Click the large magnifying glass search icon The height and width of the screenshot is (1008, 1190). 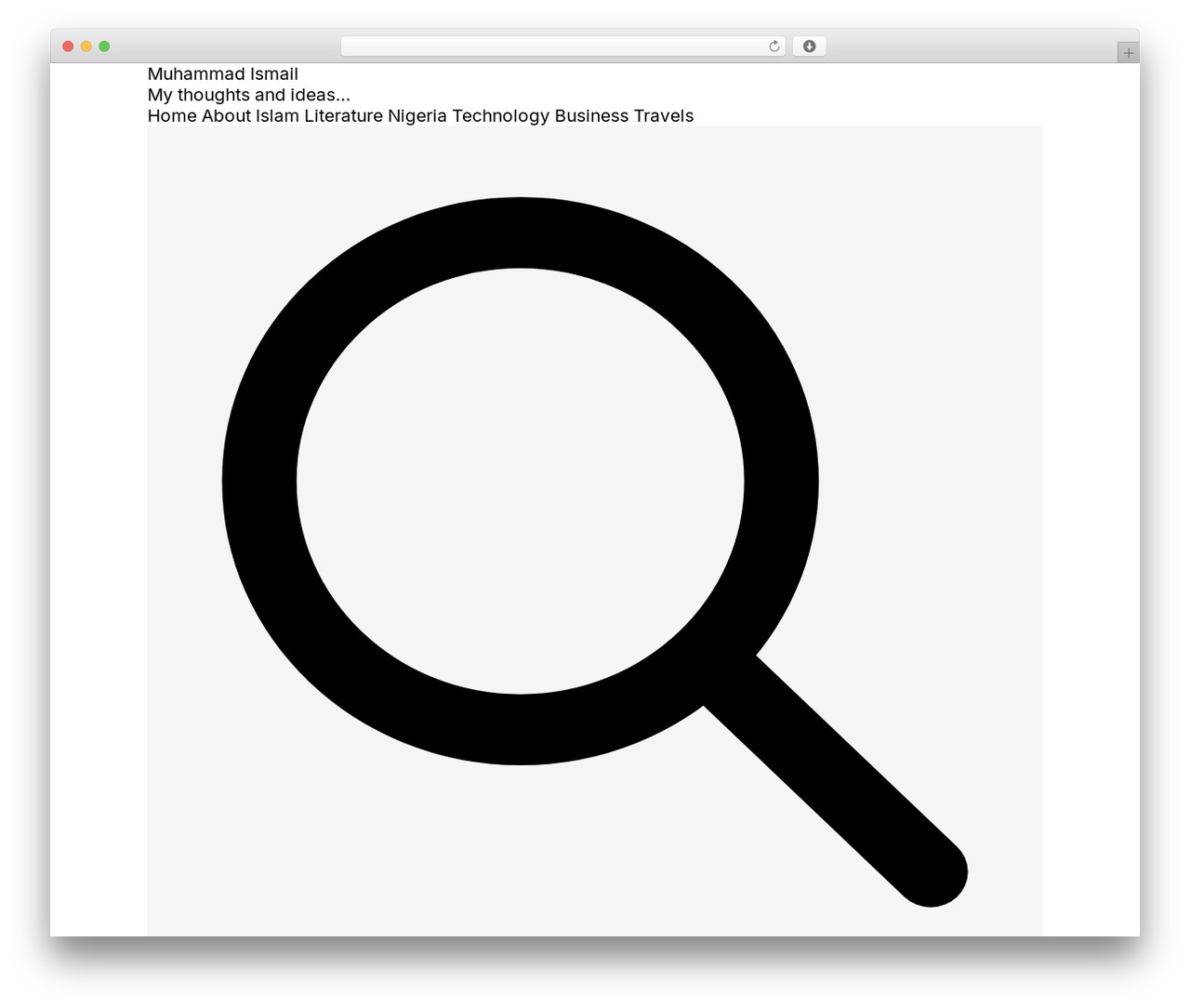pyautogui.click(x=595, y=551)
